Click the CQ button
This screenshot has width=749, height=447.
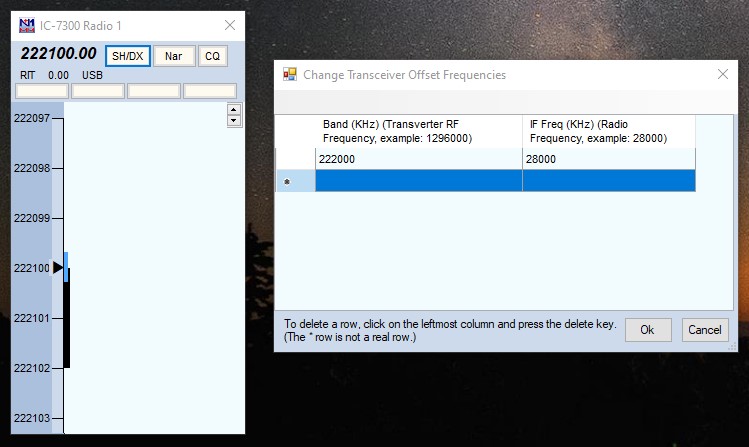[213, 56]
